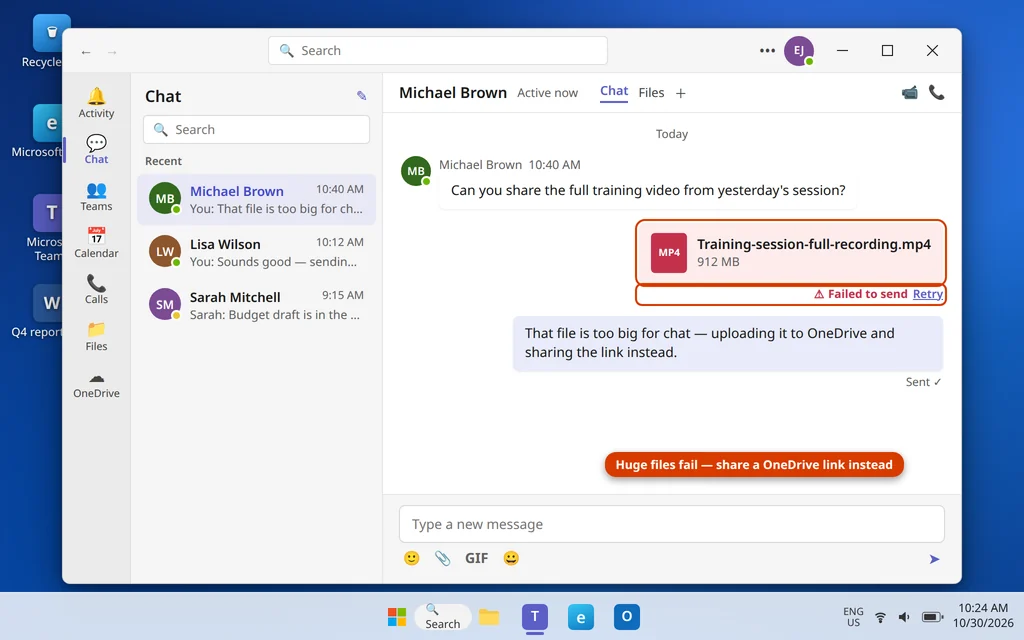
Task: Open File Explorer from the taskbar
Action: [x=488, y=616]
